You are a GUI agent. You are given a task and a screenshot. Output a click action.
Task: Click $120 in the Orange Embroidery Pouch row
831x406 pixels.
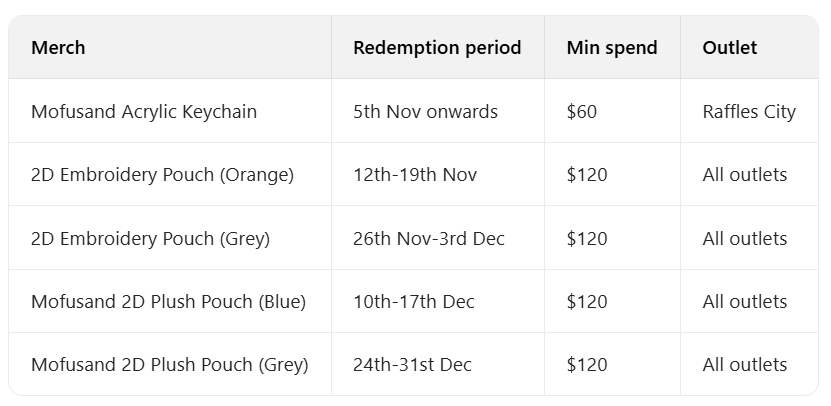587,175
